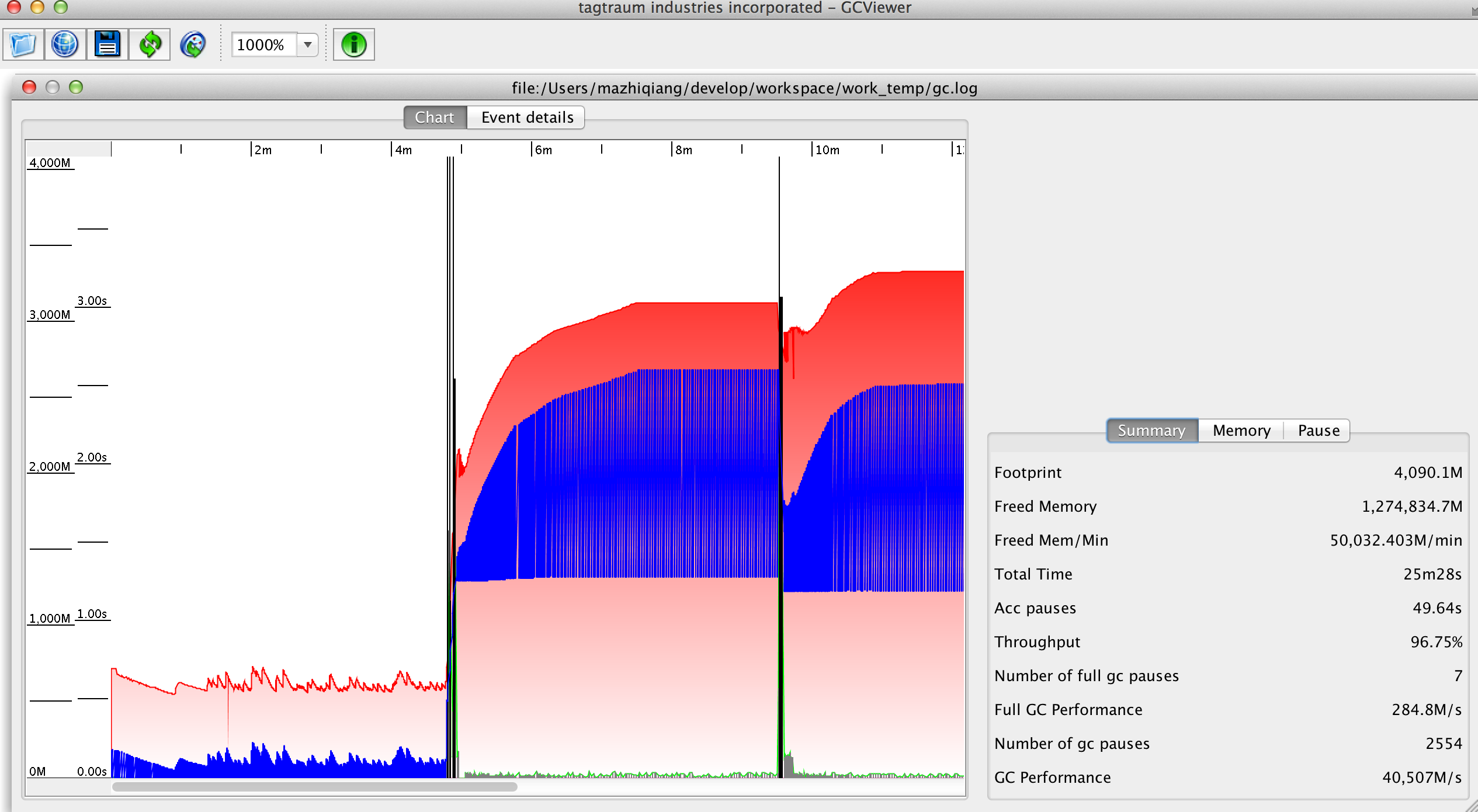The width and height of the screenshot is (1478, 812).
Task: Select the Summary tab
Action: tap(1151, 431)
